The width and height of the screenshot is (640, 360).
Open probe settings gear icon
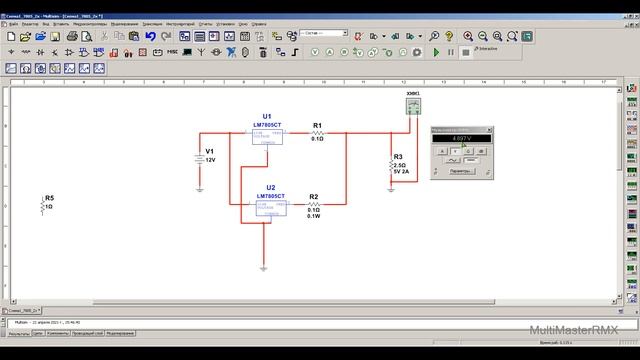(417, 52)
